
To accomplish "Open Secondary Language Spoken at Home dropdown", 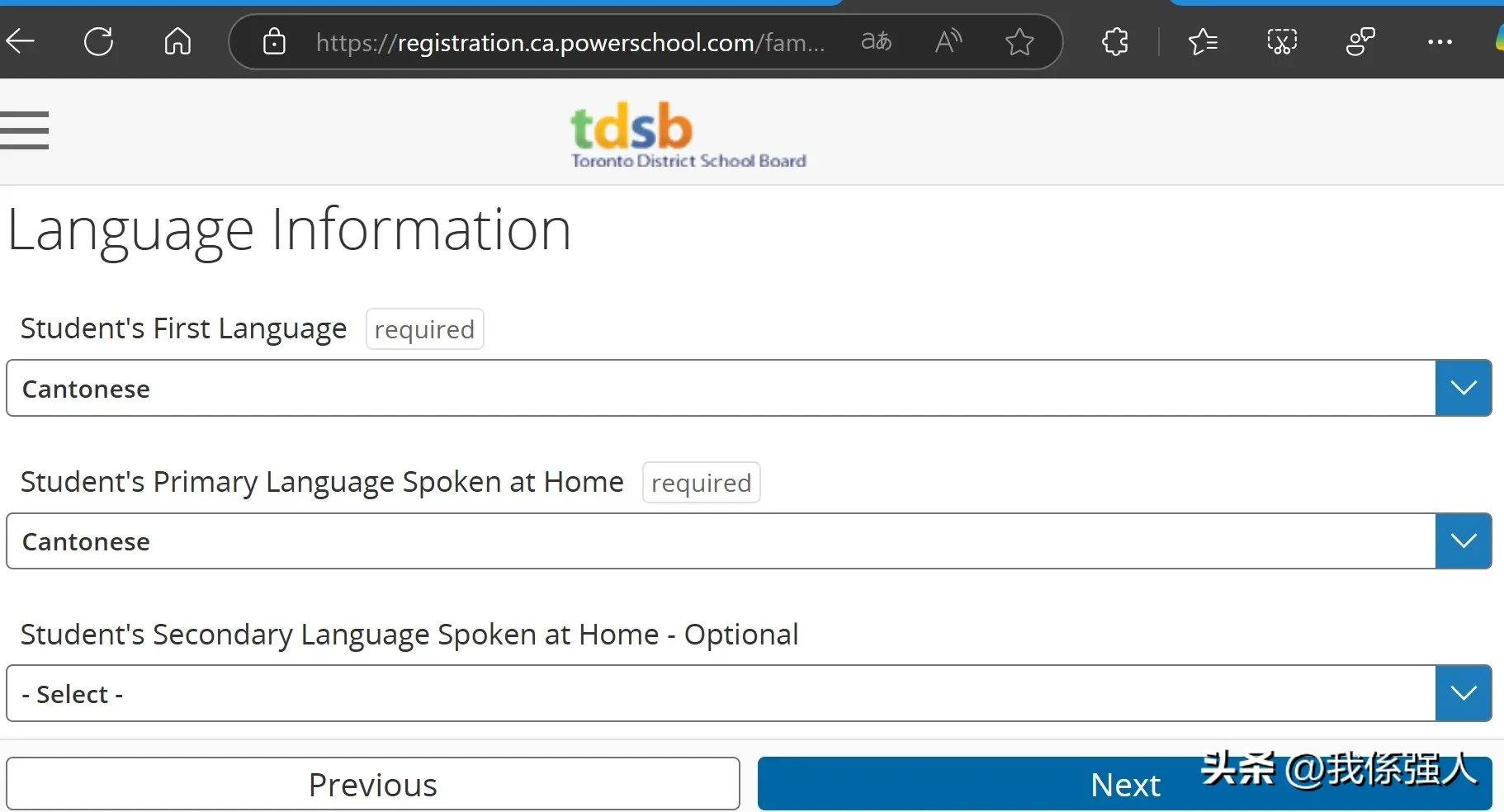I will tap(1463, 693).
